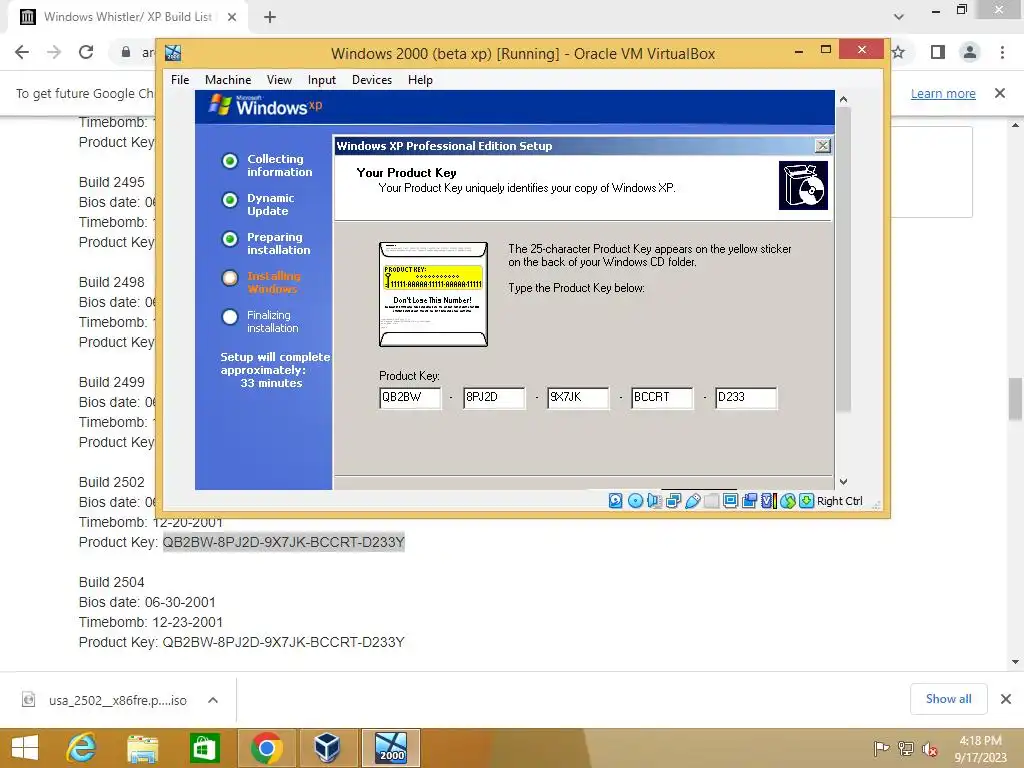Go back in Chrome browser
This screenshot has height=768, width=1024.
22,52
